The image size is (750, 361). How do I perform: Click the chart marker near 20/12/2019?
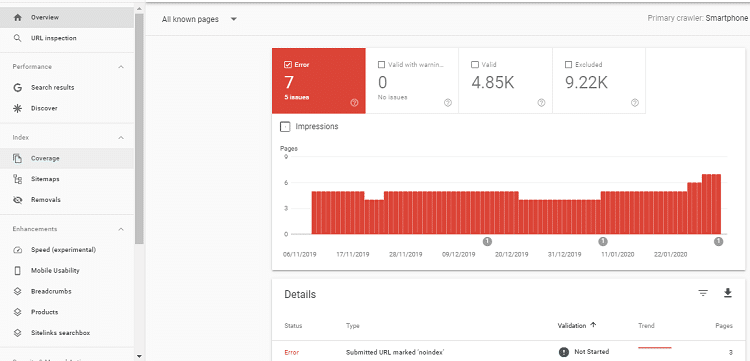point(487,241)
